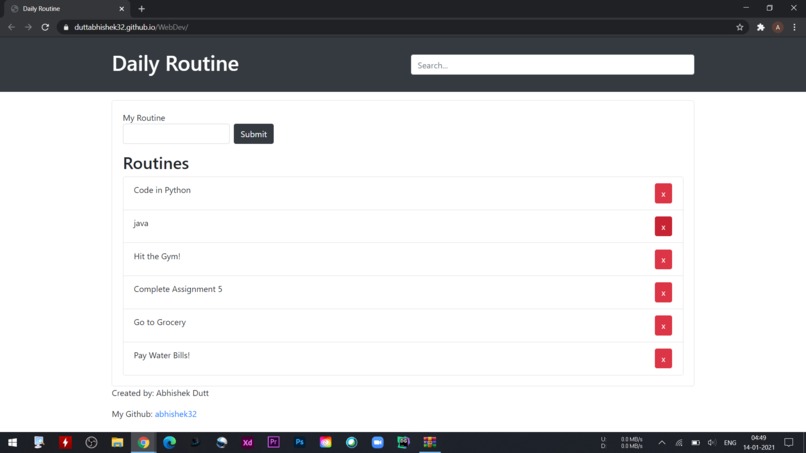Open the red lightning bolt app
This screenshot has height=453, width=806.
65,442
